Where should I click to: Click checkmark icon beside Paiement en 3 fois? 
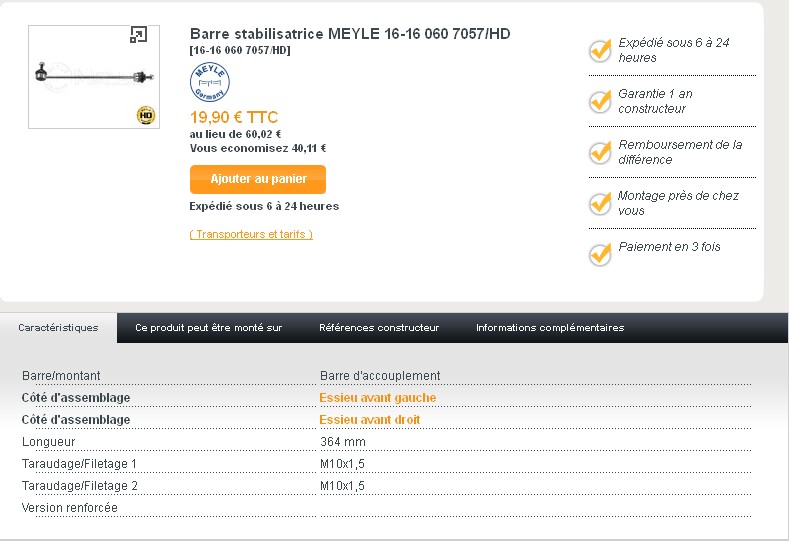(600, 254)
